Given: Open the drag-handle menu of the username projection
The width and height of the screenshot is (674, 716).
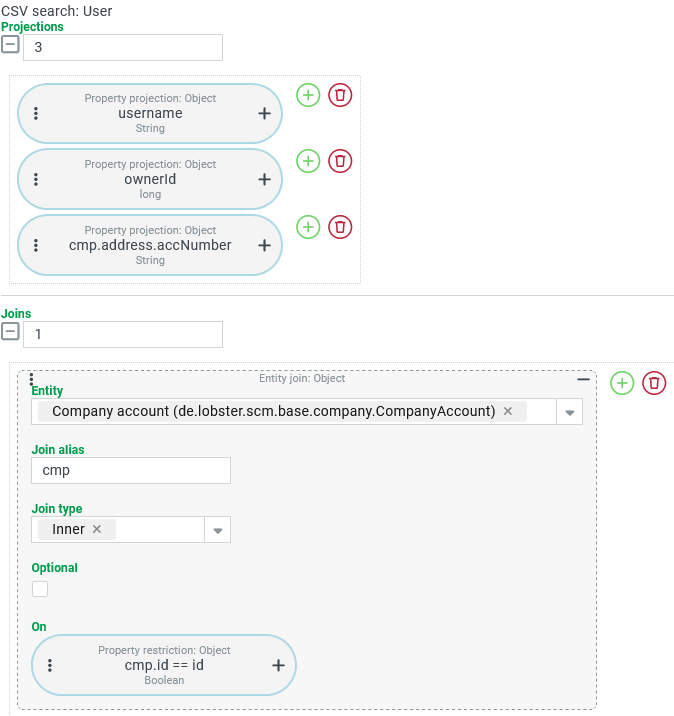Looking at the screenshot, I should pos(36,114).
